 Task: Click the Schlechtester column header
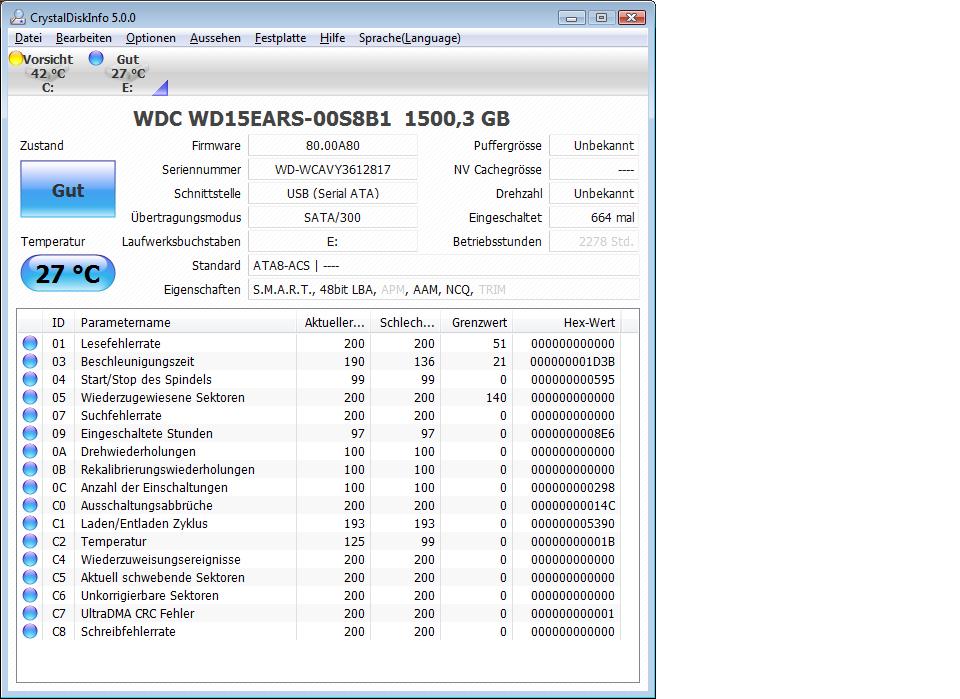tap(407, 323)
